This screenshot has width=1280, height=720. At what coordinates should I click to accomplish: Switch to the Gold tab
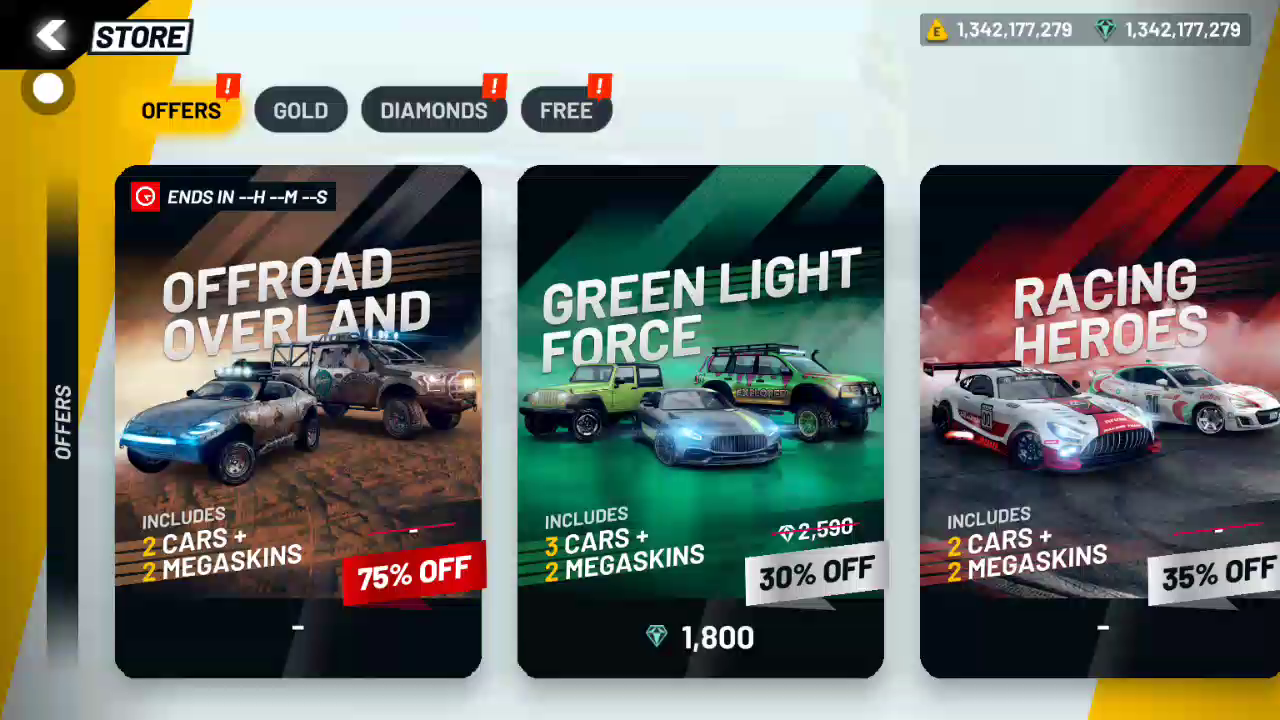301,110
